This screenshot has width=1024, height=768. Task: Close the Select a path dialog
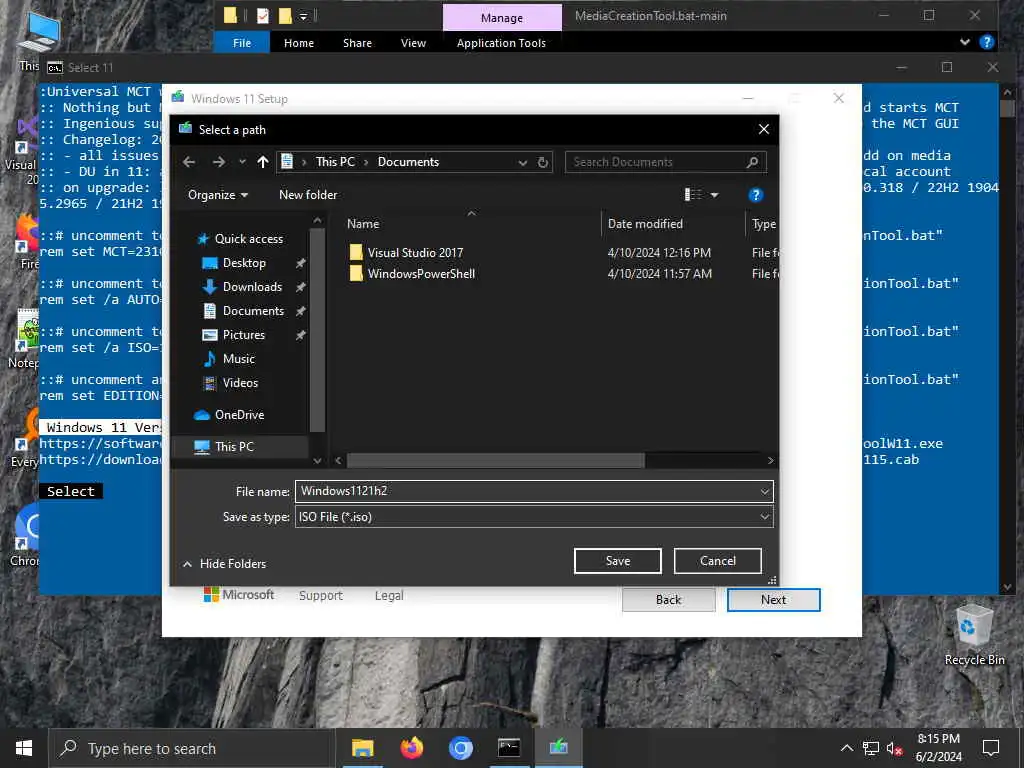pyautogui.click(x=763, y=129)
